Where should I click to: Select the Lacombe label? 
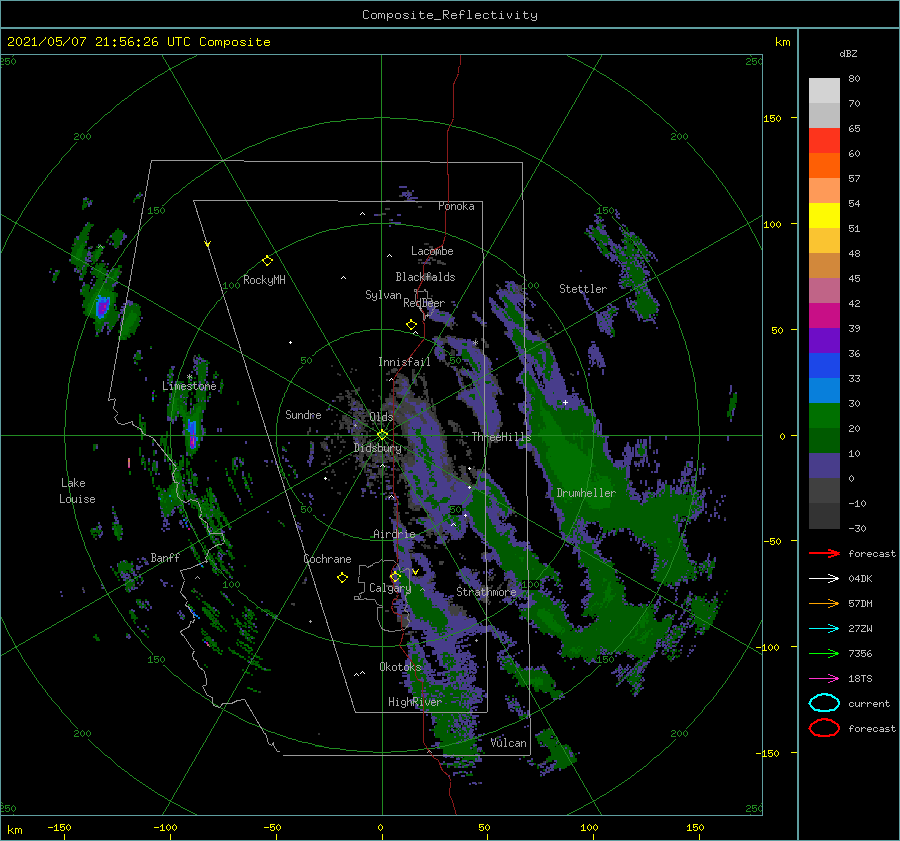coord(432,251)
